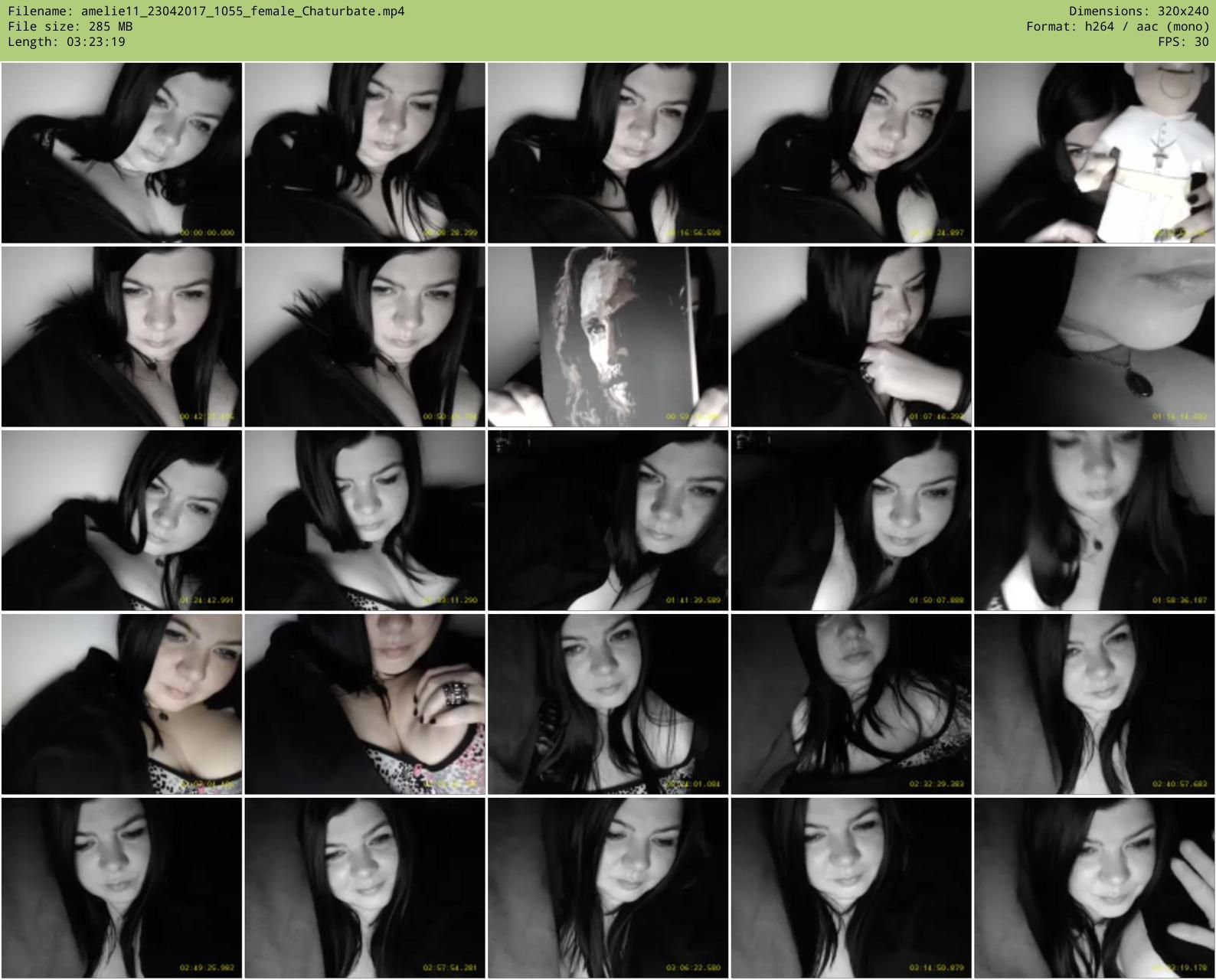
Task: Select the thumbnail with the large ring on hand
Action: pos(364,704)
